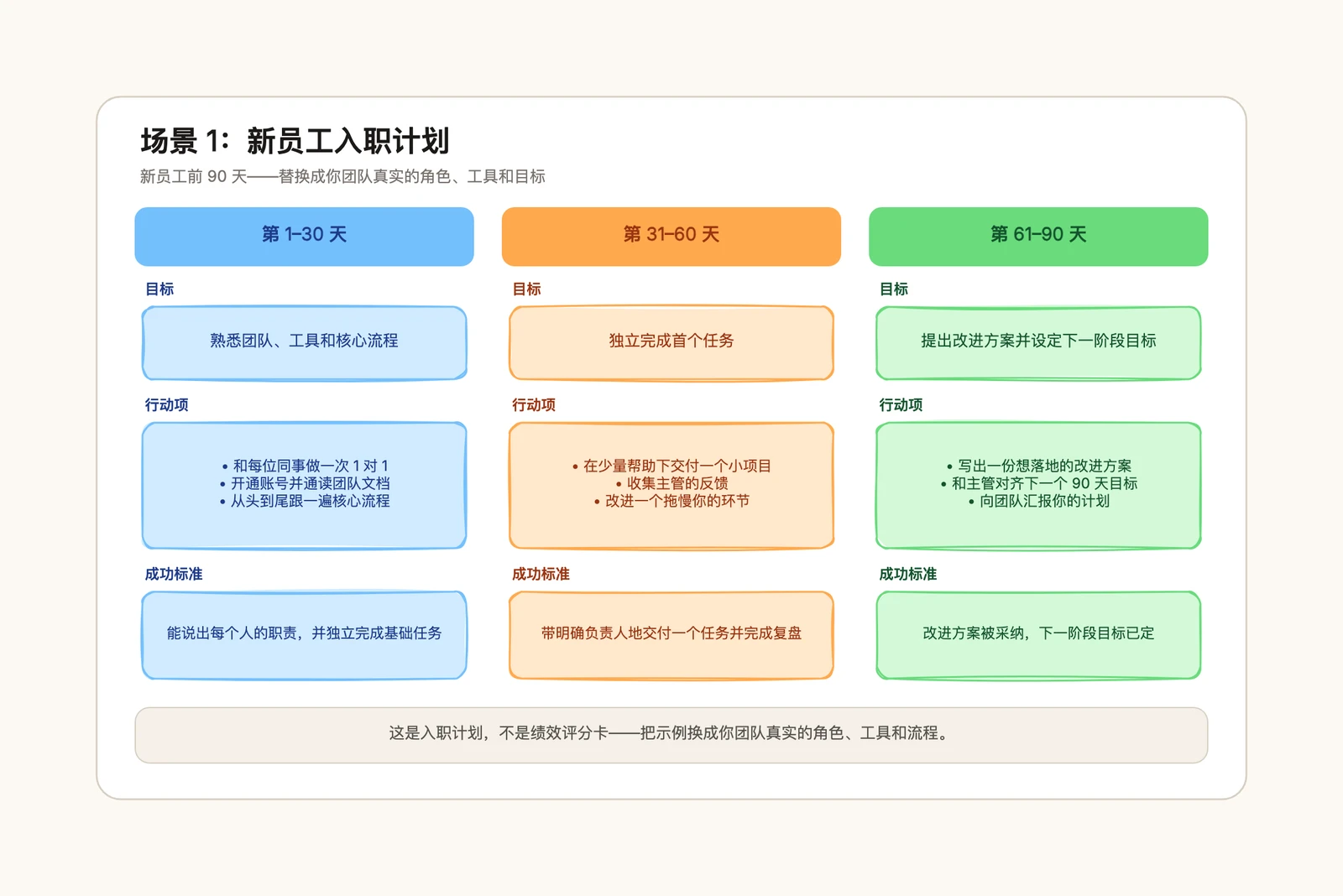This screenshot has height=896, width=1343.
Task: Select the box 带明确负责人地交付一个任务并完成复盘
Action: [x=671, y=635]
